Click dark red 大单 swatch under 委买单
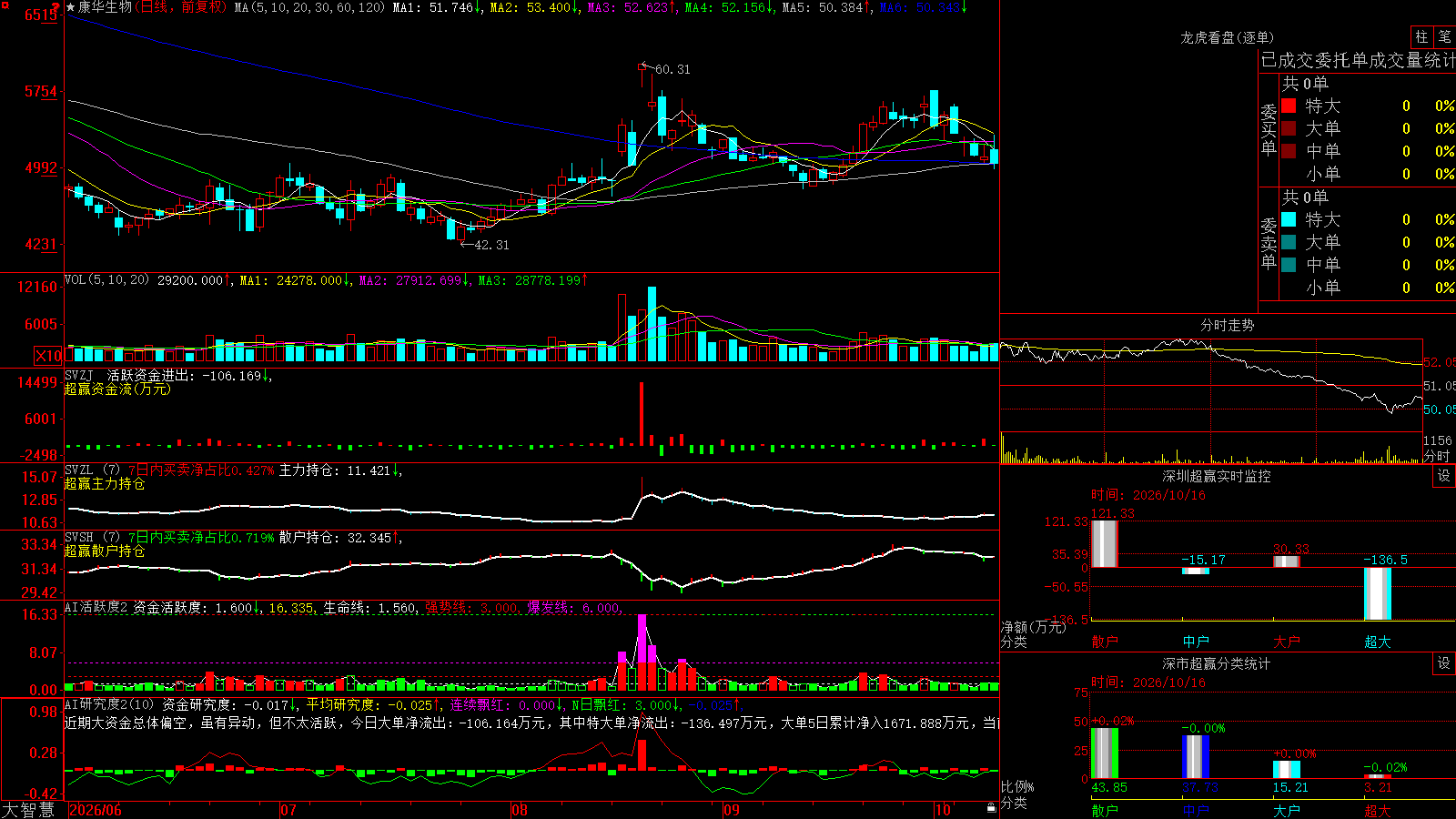This screenshot has height=819, width=1456. tap(1289, 128)
